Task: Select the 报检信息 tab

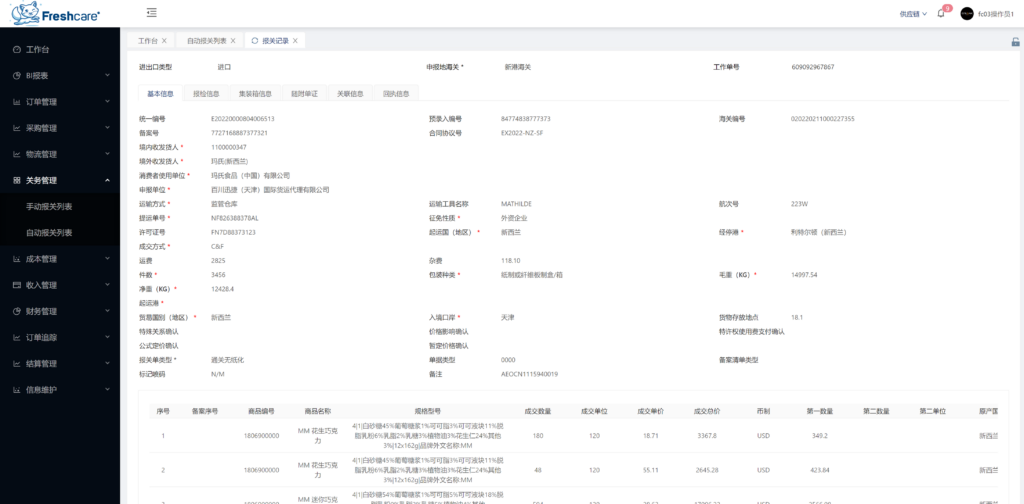Action: 206,93
